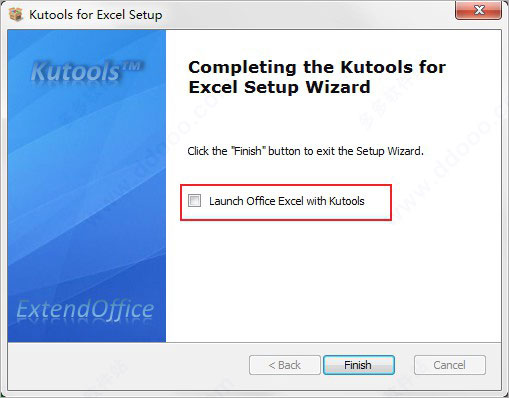Click the "Kutools for Excel Setup" title text
Viewport: 509px width, 398px height.
(96, 15)
